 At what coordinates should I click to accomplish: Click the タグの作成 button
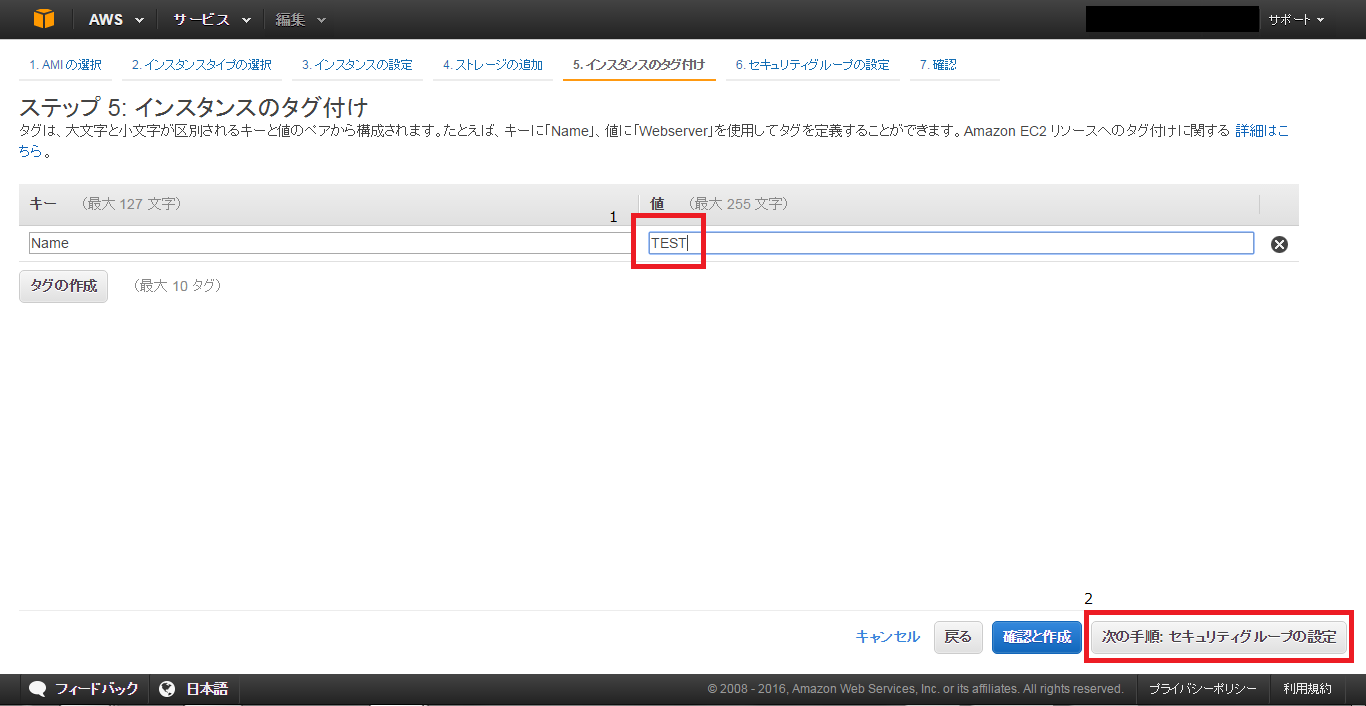(x=63, y=286)
